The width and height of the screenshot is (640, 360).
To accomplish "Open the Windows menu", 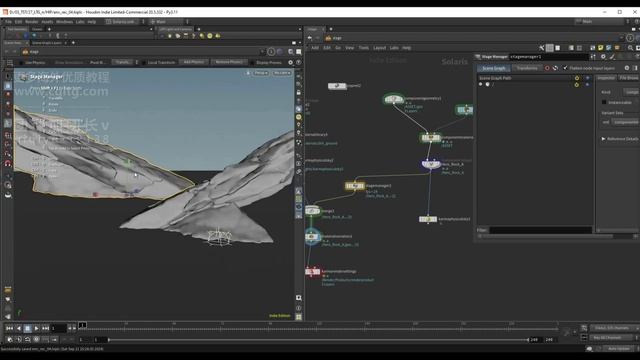I will pyautogui.click(x=64, y=22).
